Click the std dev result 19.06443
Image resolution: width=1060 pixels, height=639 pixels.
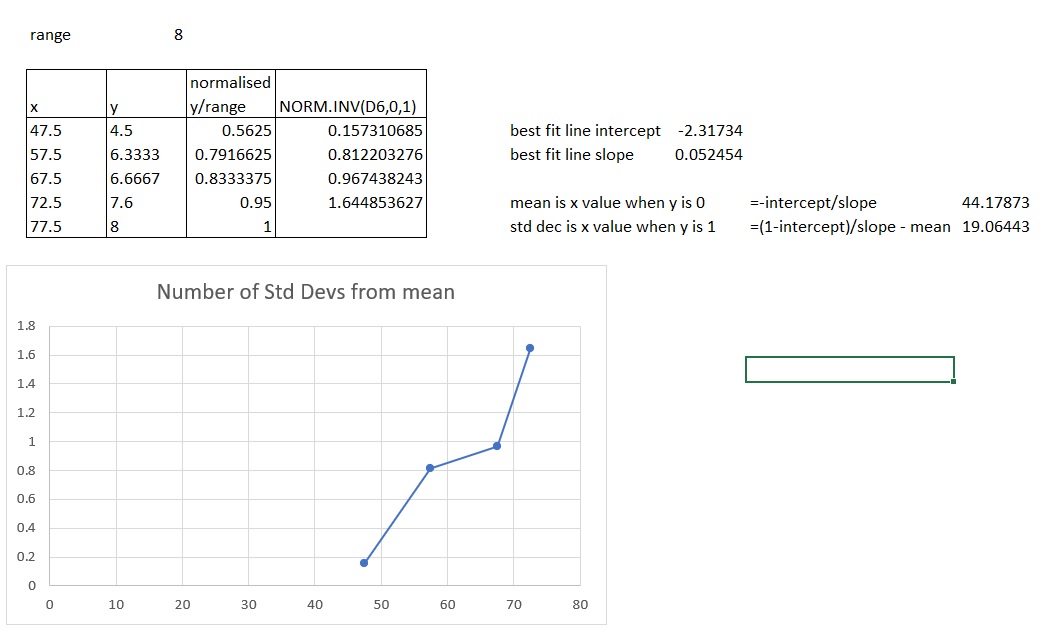(x=995, y=226)
